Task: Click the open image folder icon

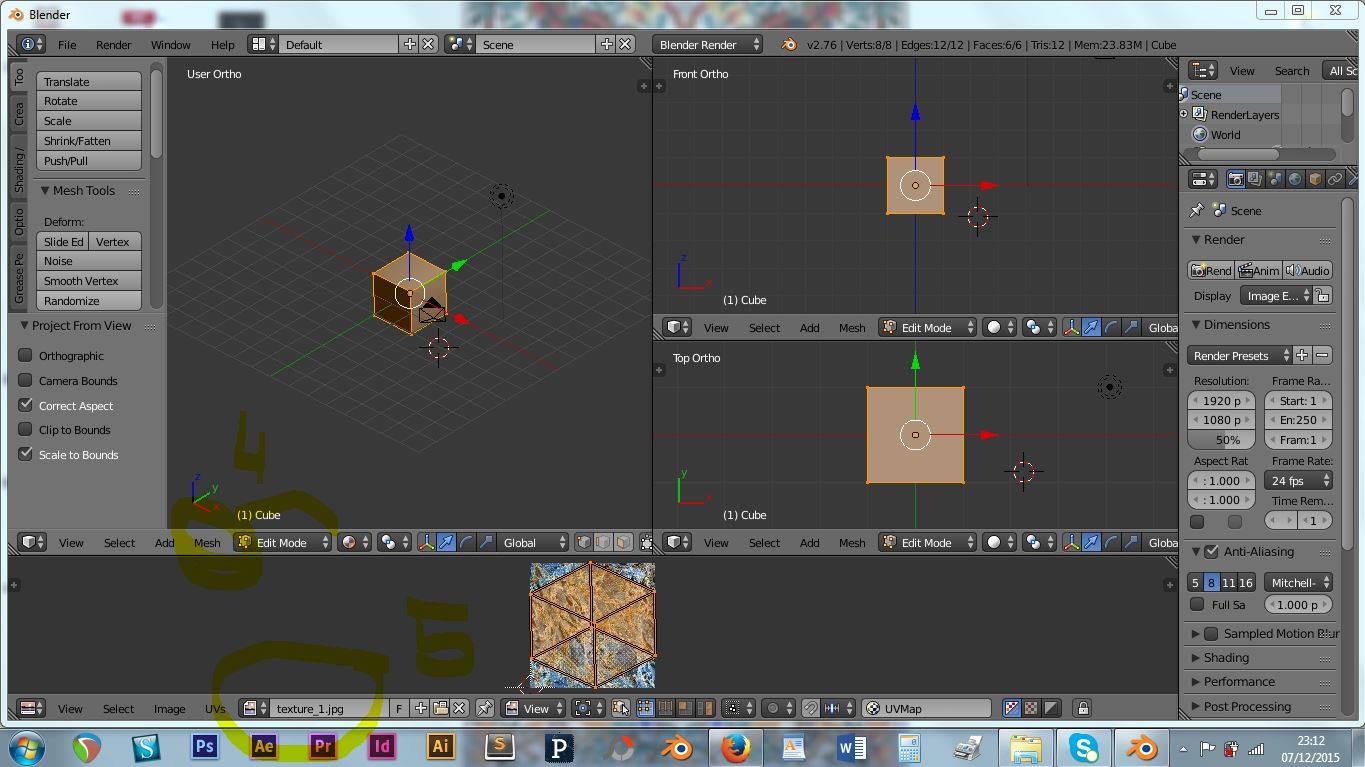Action: (440, 708)
